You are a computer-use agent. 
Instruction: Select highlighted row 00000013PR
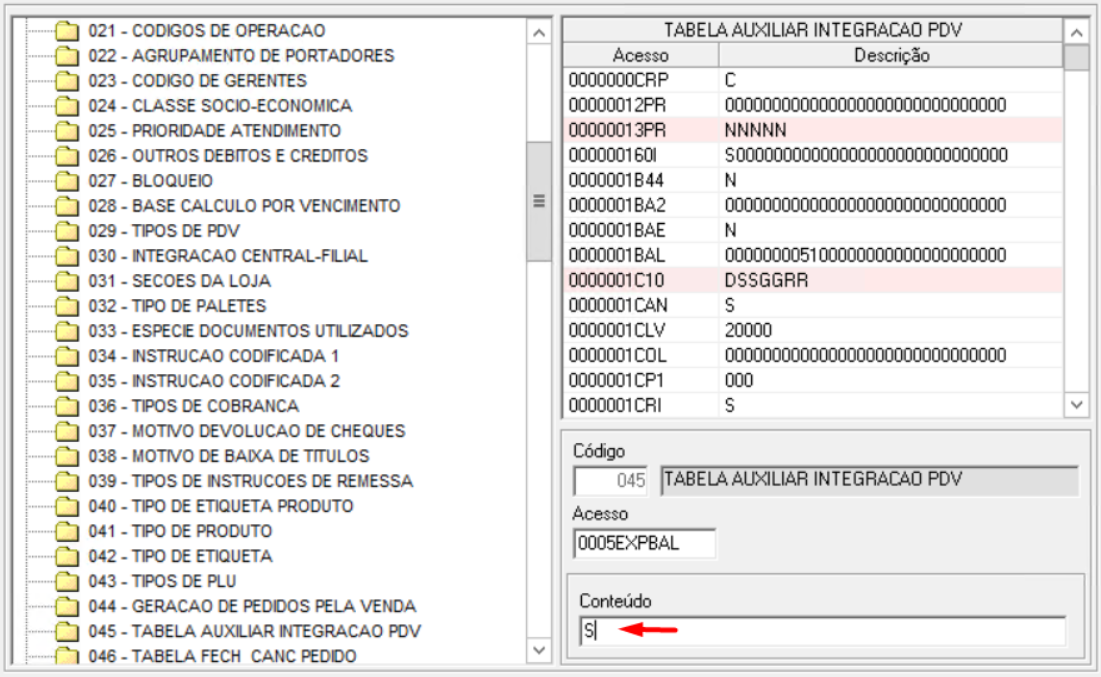[813, 130]
